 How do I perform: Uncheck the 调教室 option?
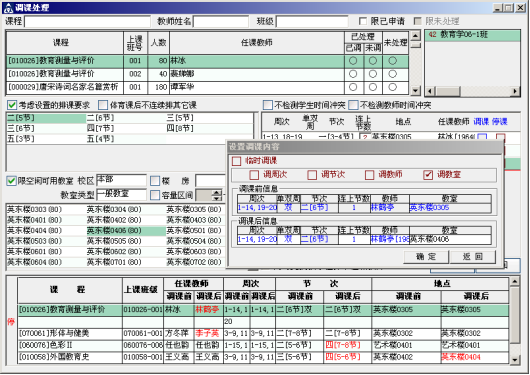428,175
